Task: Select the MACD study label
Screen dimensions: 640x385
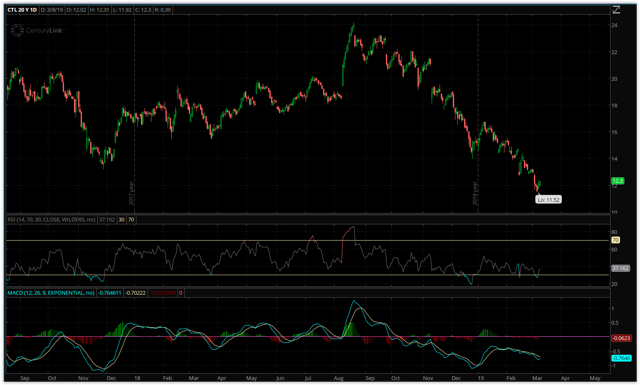Action: [51, 293]
